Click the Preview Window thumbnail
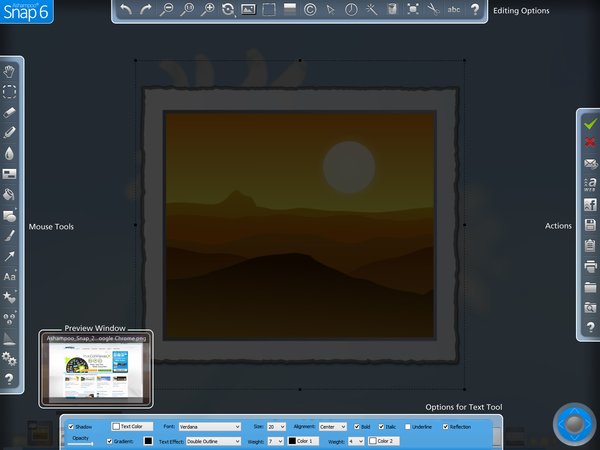The width and height of the screenshot is (600, 450). 96,370
